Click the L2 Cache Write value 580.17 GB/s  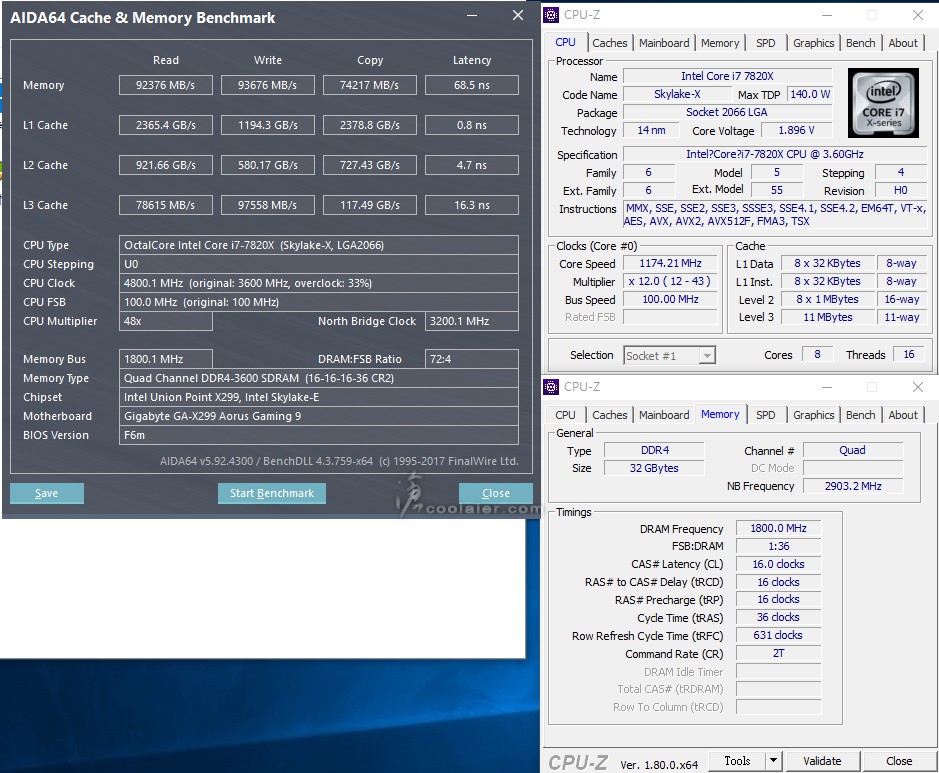pyautogui.click(x=268, y=165)
